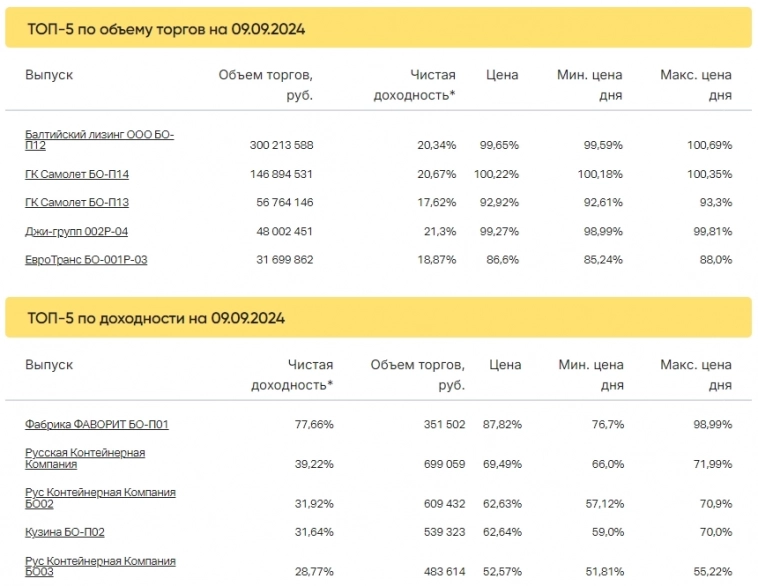Image resolution: width=758 pixels, height=586 pixels.
Task: Click the 77,66% yield value cell
Action: (314, 424)
